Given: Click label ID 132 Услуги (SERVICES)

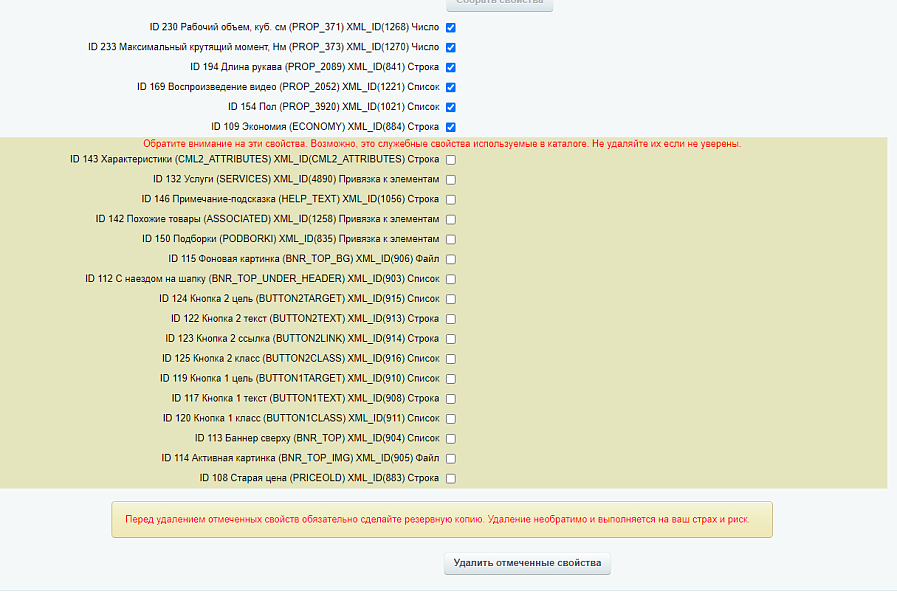Looking at the screenshot, I should (x=296, y=179).
